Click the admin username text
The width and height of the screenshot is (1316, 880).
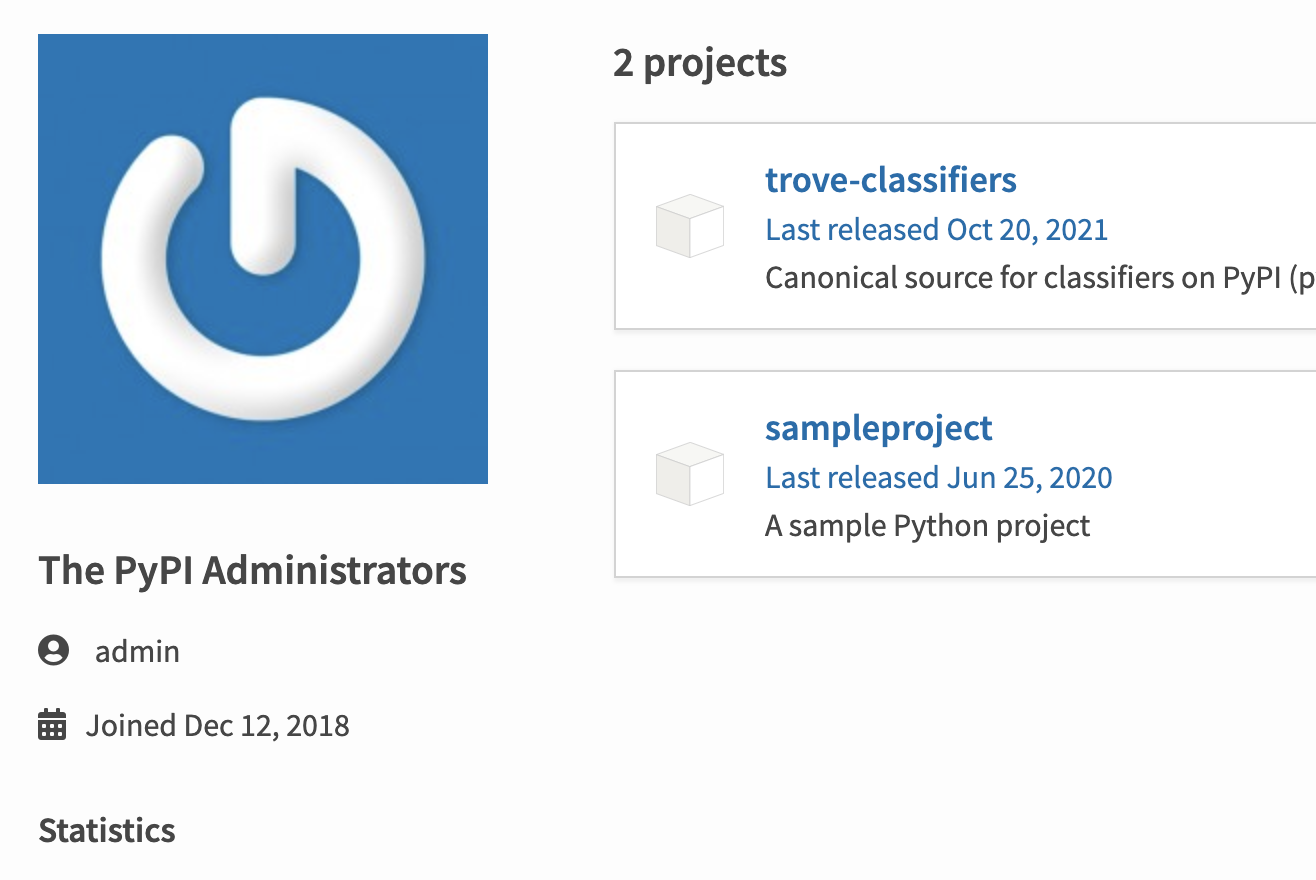pyautogui.click(x=137, y=651)
